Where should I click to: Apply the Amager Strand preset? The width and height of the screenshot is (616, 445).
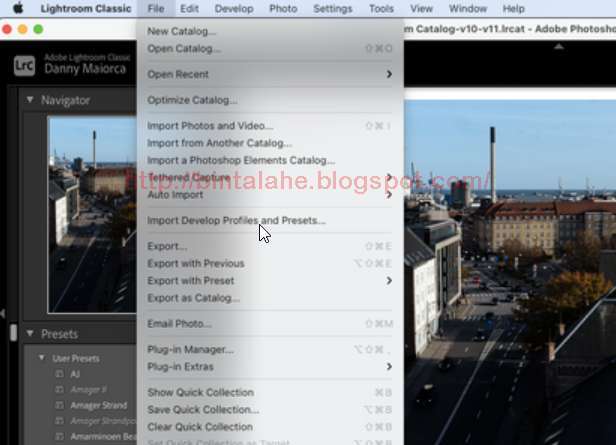pos(99,405)
